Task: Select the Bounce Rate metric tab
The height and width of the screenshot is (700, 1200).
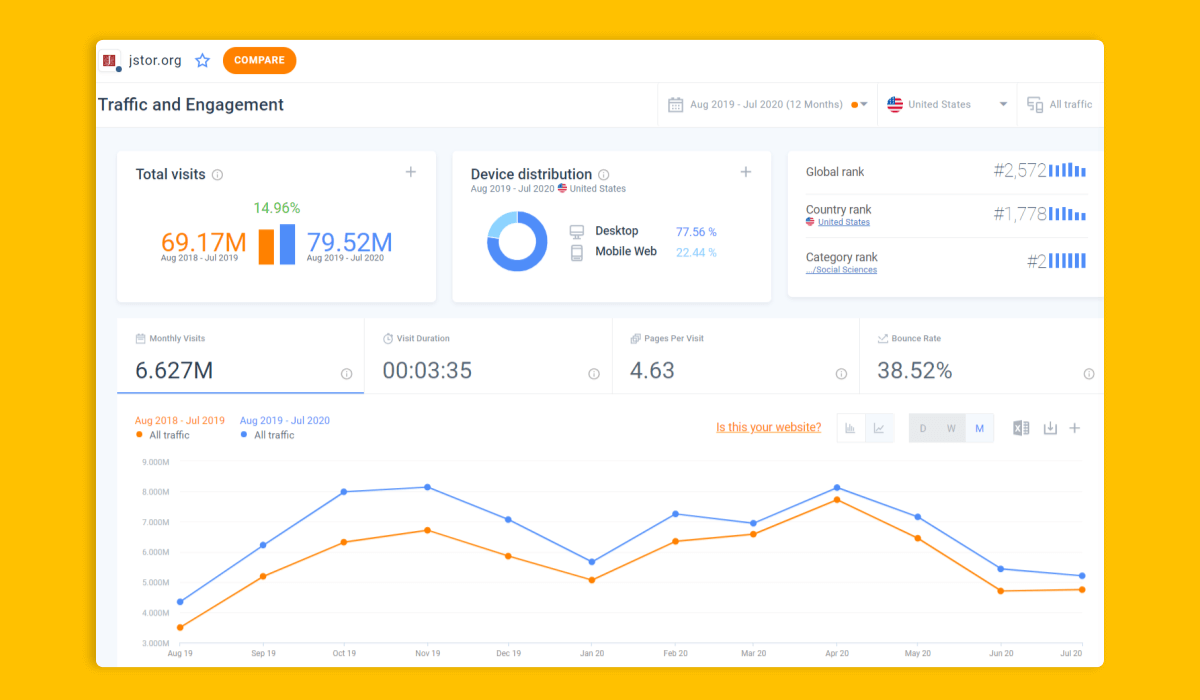Action: [982, 357]
